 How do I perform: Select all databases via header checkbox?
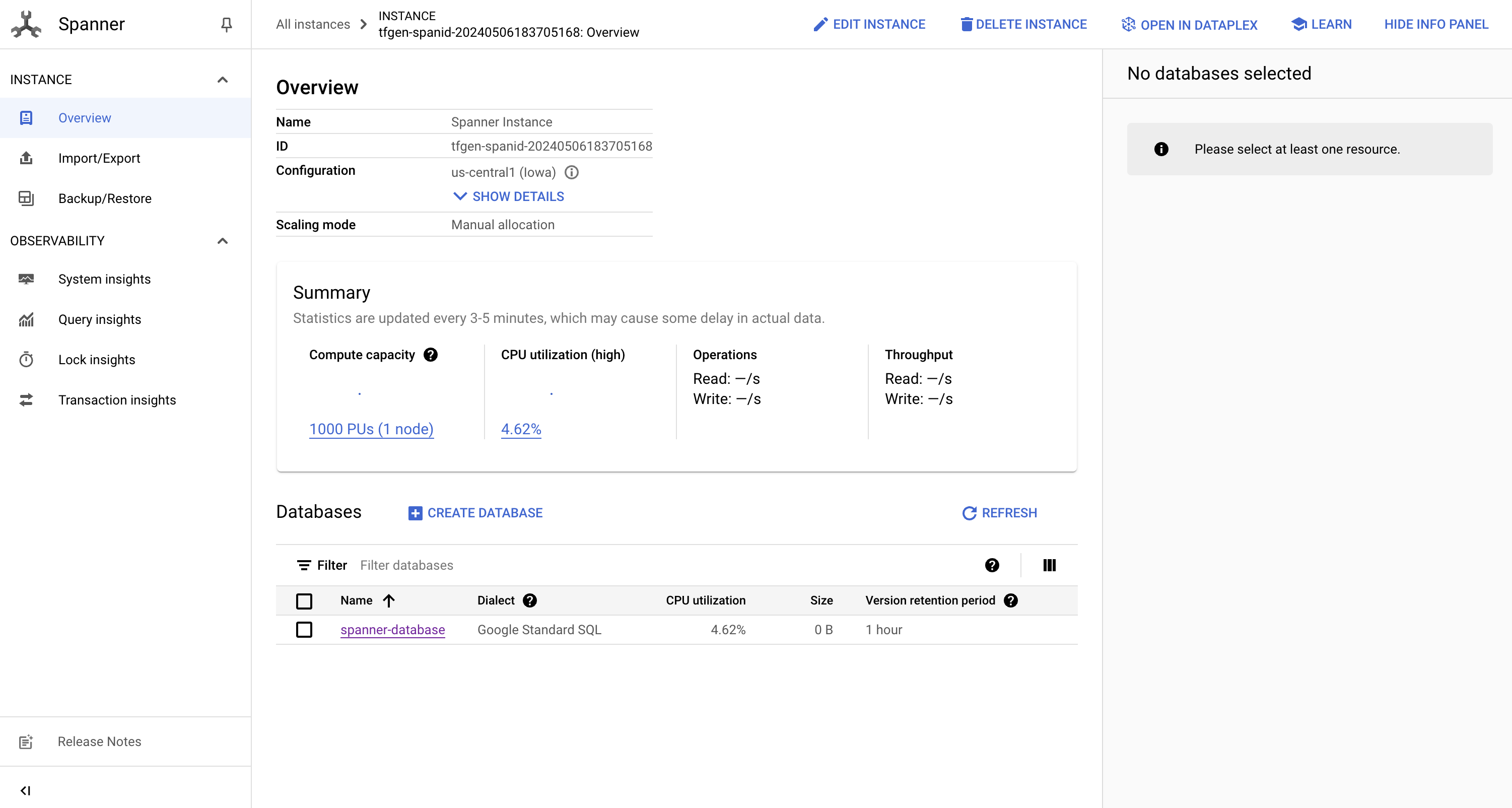tap(304, 601)
